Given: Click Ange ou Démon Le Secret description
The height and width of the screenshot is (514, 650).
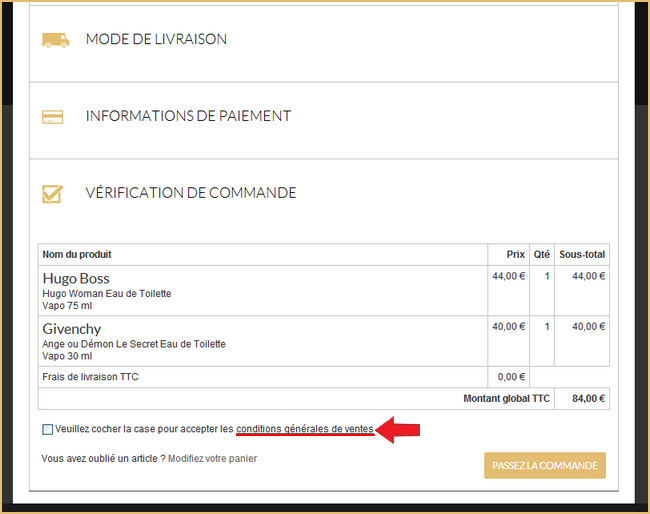Looking at the screenshot, I should click(134, 344).
